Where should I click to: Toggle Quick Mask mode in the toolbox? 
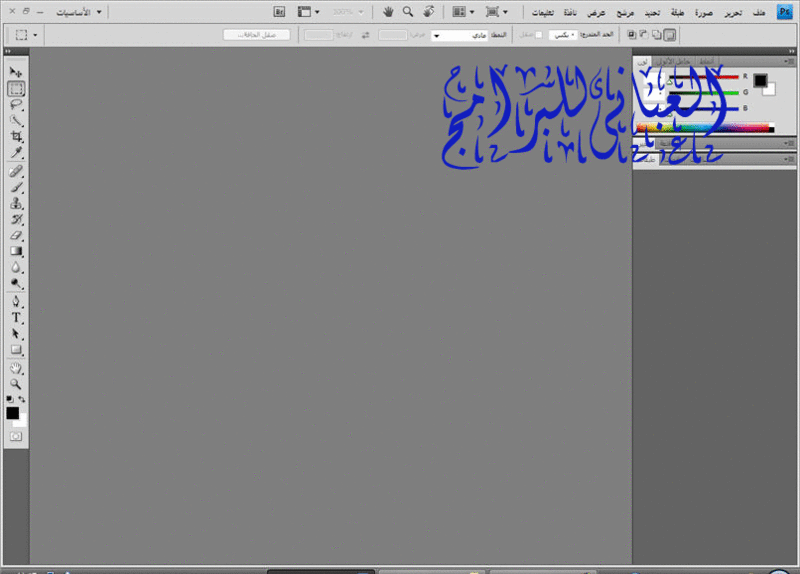(16, 436)
